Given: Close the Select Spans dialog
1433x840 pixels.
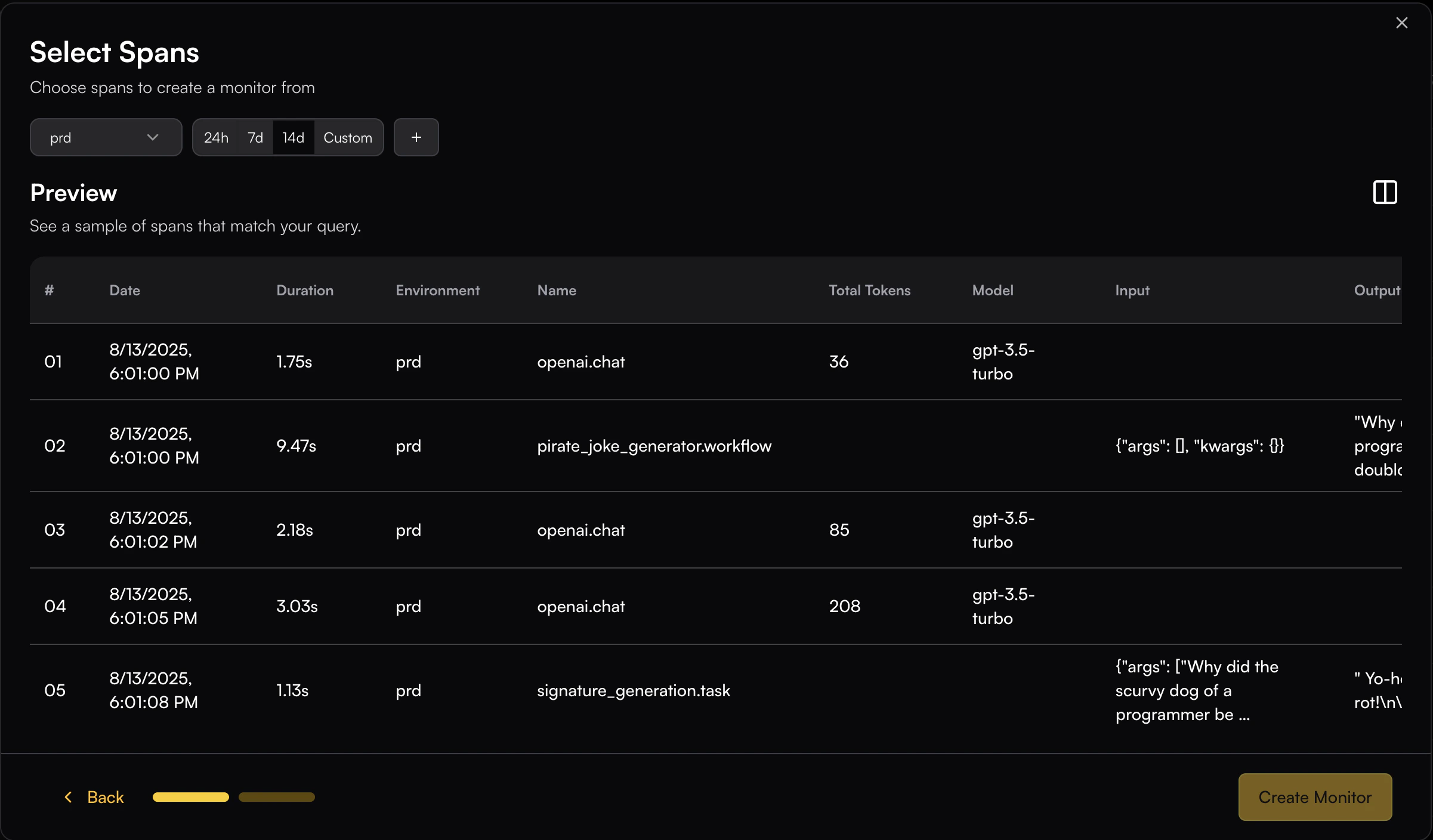Looking at the screenshot, I should point(1401,23).
